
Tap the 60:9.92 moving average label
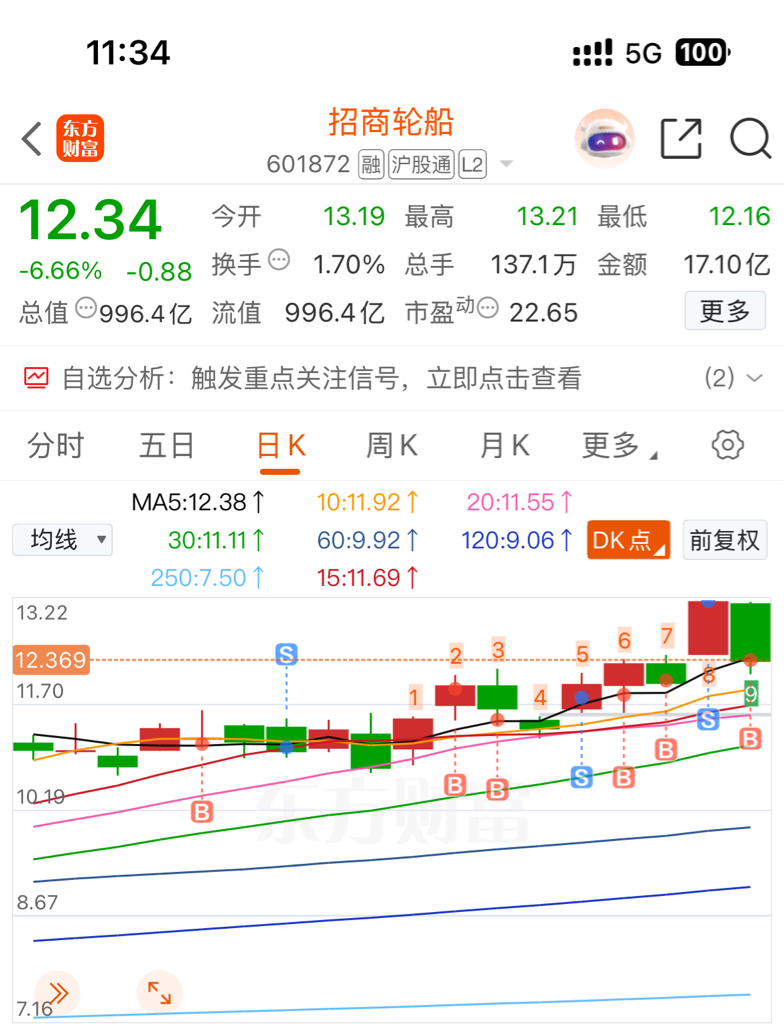[367, 540]
